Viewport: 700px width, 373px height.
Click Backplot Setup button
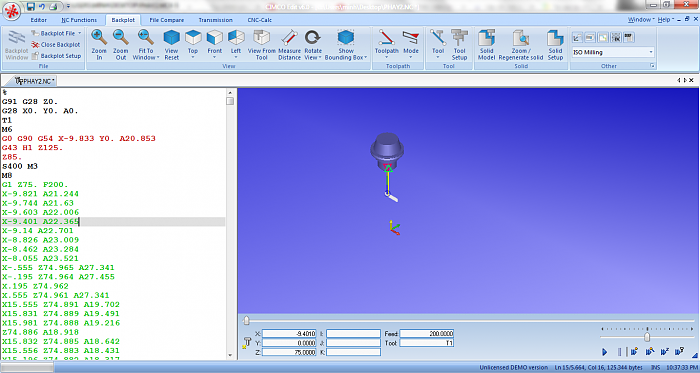pyautogui.click(x=56, y=56)
